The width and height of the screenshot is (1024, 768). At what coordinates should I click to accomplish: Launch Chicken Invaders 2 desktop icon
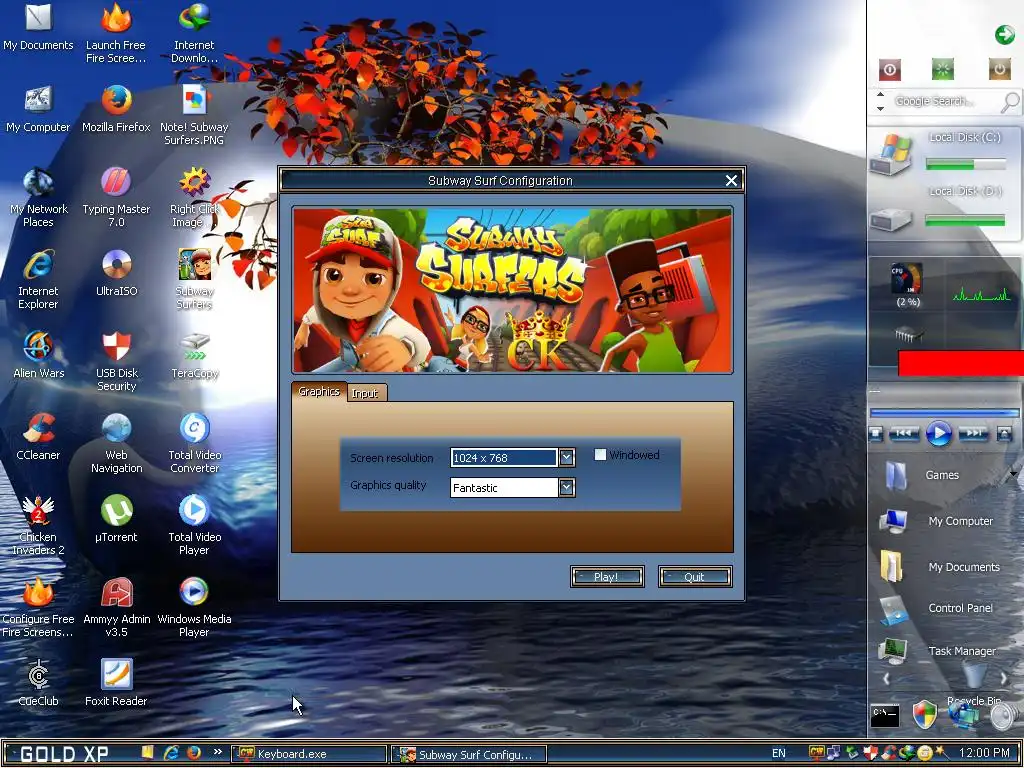(38, 526)
